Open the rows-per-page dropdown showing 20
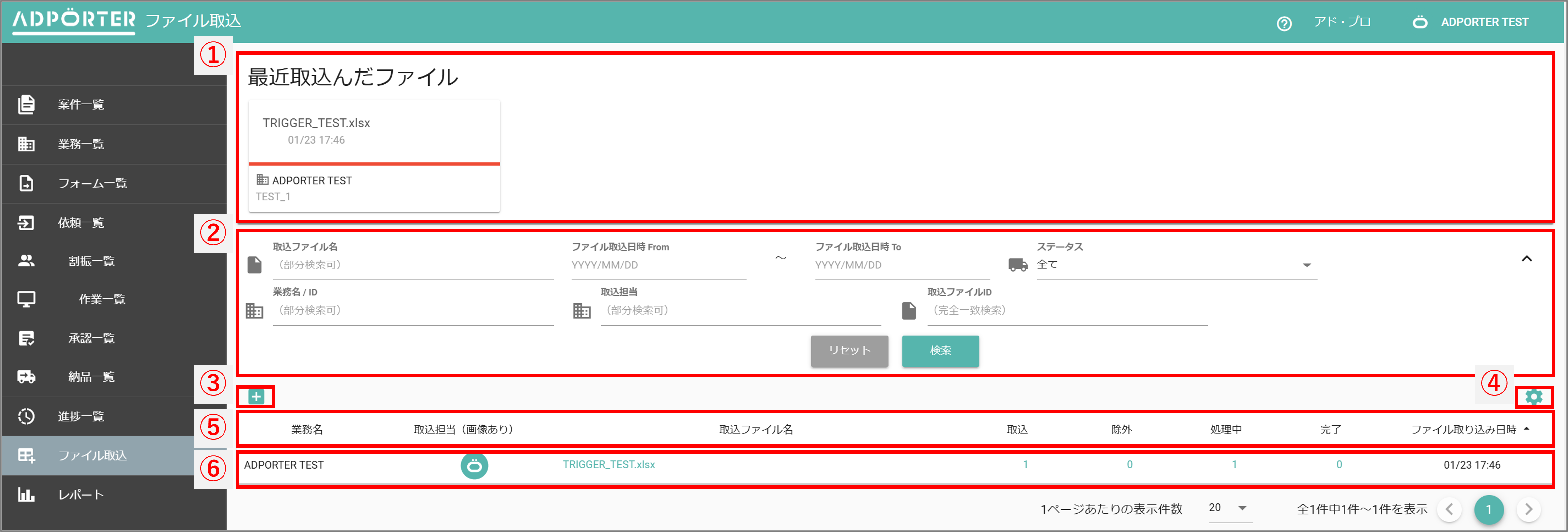The height and width of the screenshot is (532, 1568). point(1230,508)
